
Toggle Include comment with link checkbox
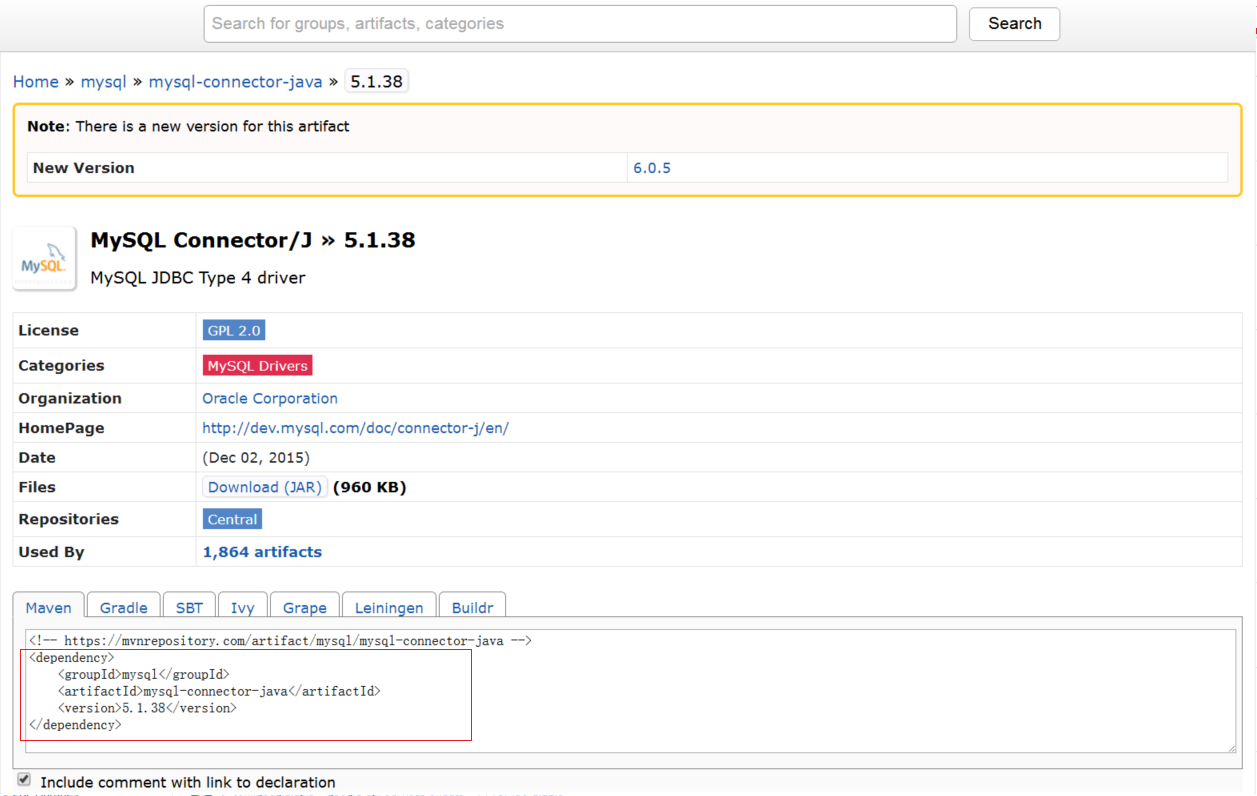pos(24,780)
